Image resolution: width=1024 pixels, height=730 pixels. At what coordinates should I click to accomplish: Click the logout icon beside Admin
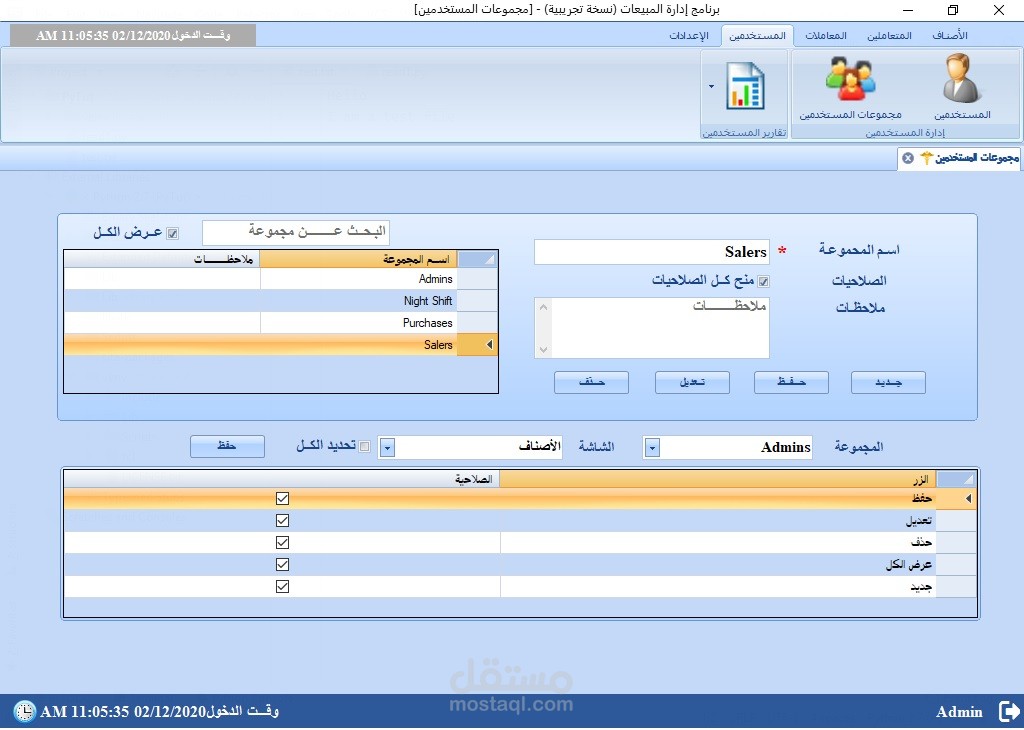coord(1009,711)
